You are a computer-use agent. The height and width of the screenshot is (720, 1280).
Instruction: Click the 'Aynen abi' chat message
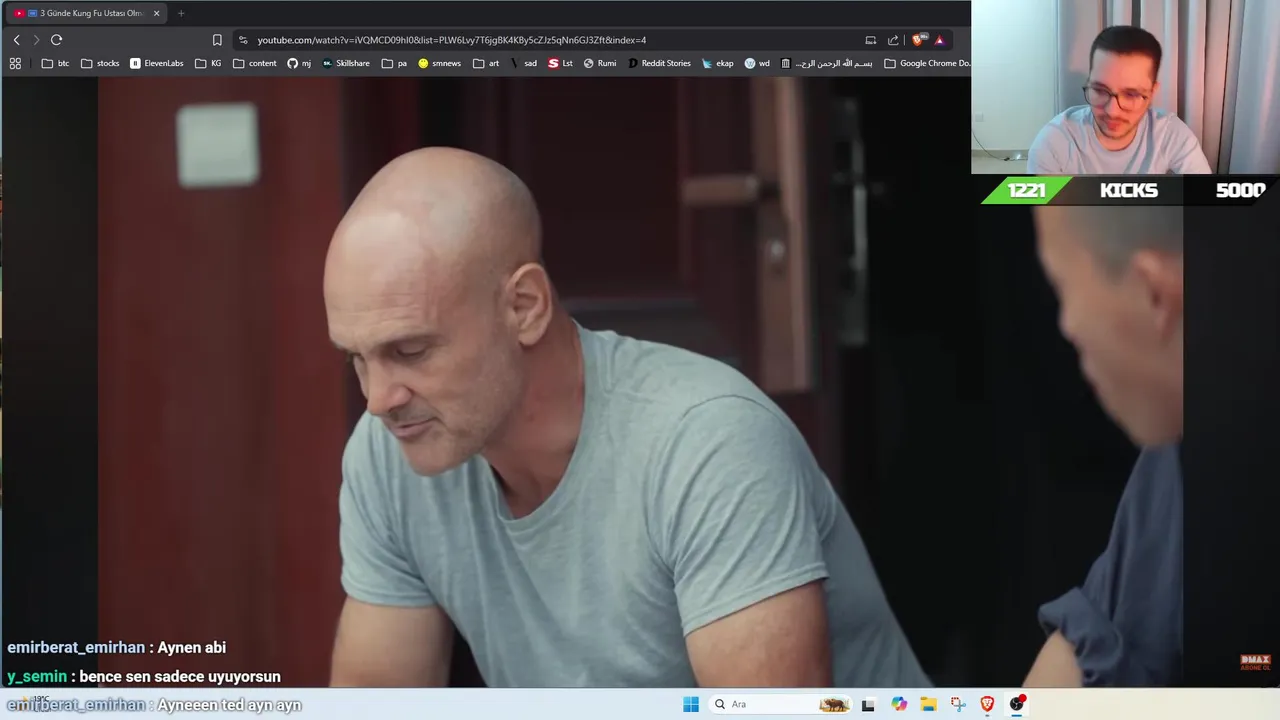[191, 647]
